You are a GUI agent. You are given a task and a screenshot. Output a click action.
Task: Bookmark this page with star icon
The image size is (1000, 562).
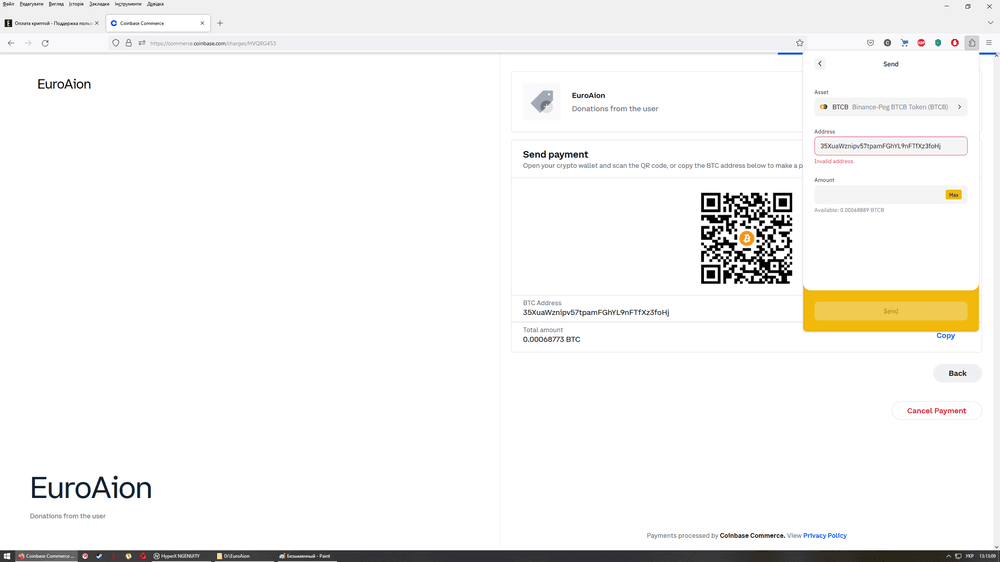799,43
